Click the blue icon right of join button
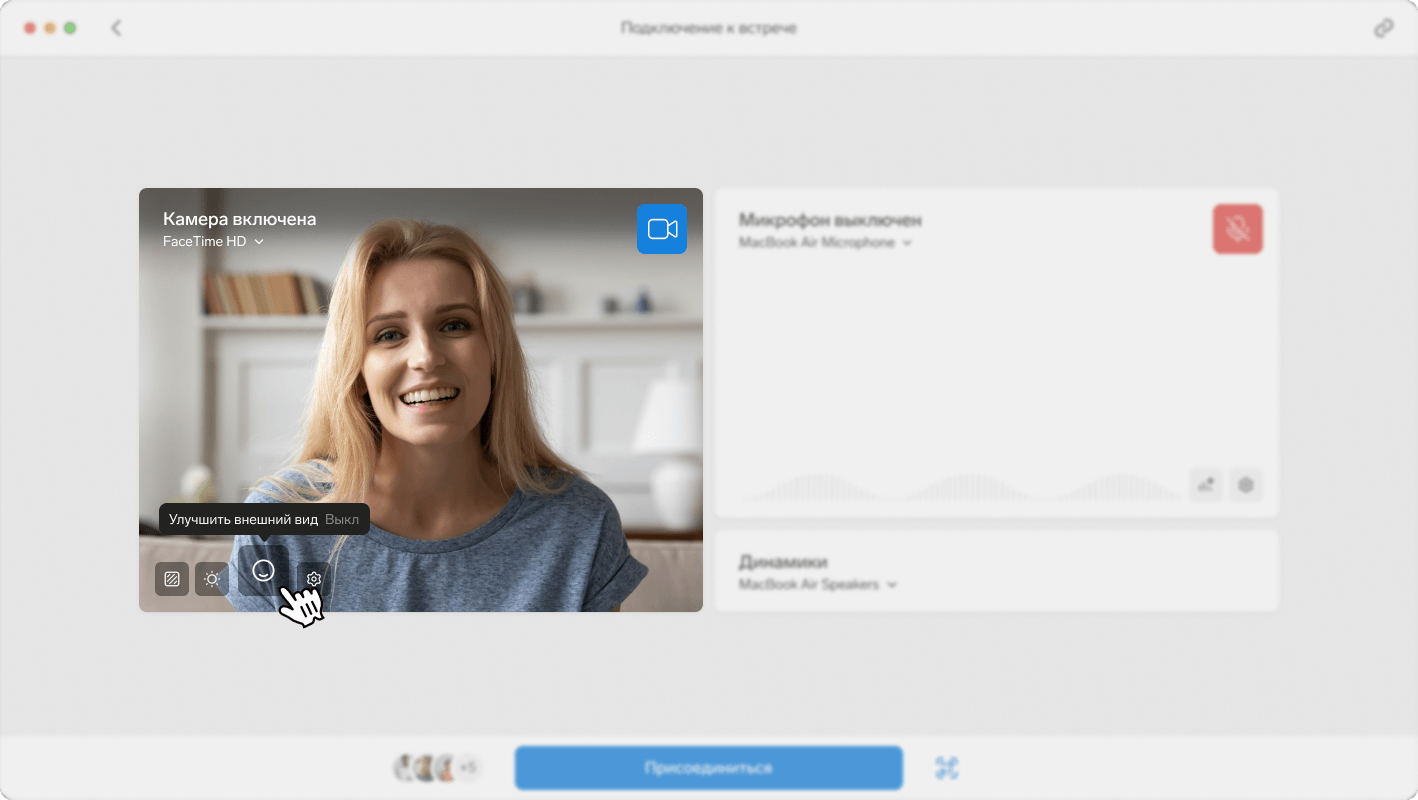 coord(946,768)
